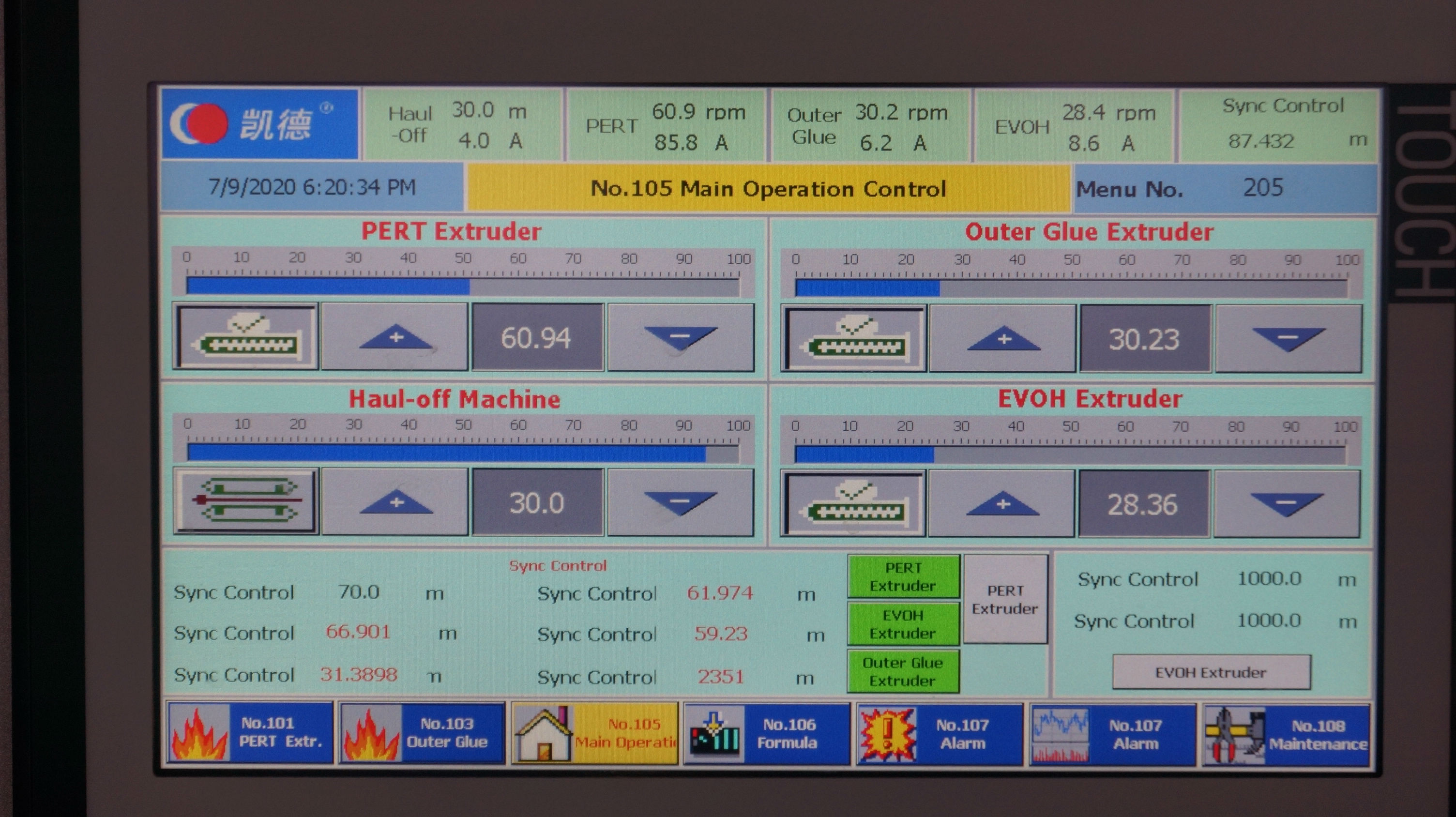Click the formula chart icon on No.106 tab

[715, 735]
